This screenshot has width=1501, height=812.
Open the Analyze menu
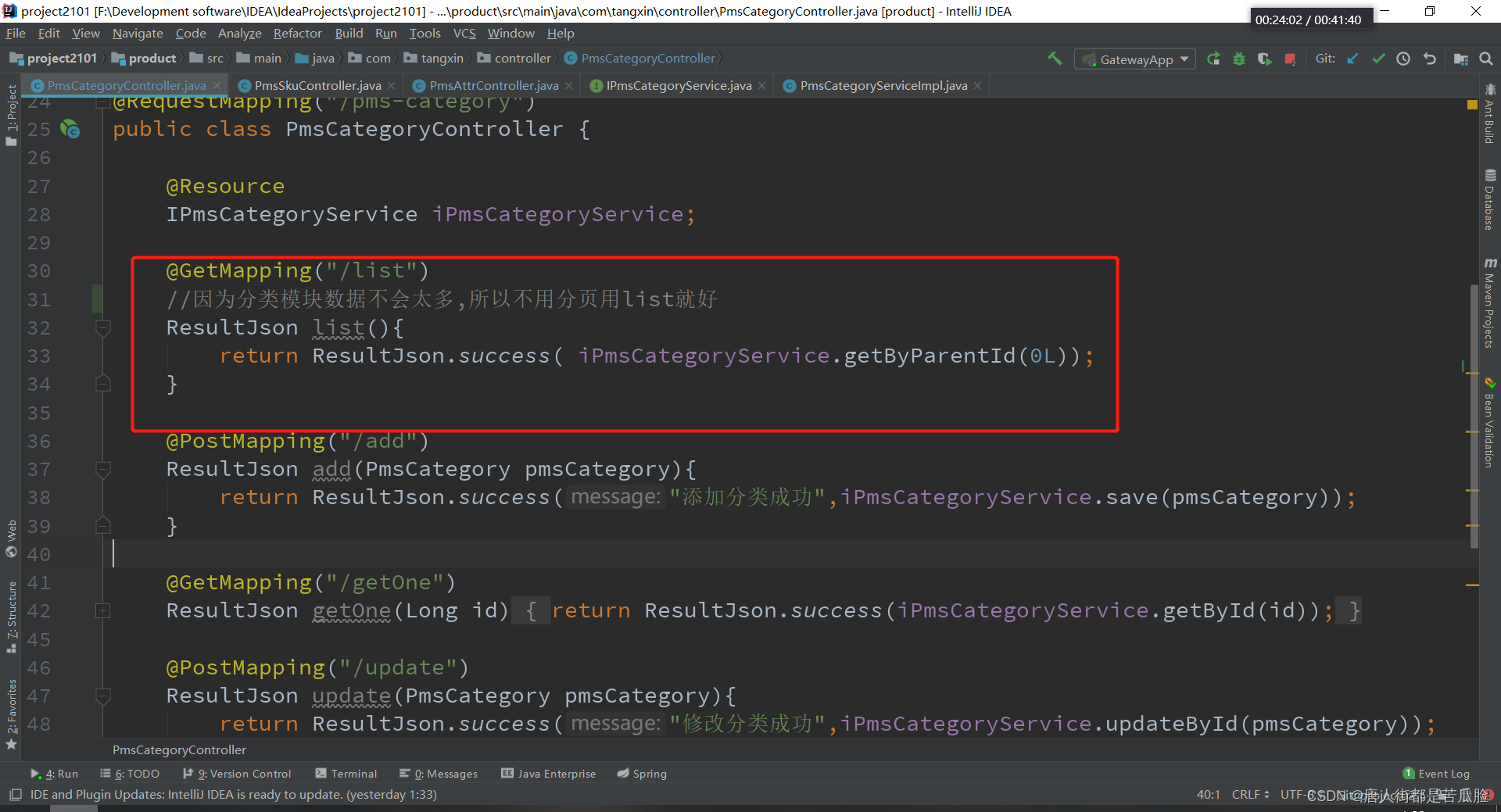pos(240,34)
